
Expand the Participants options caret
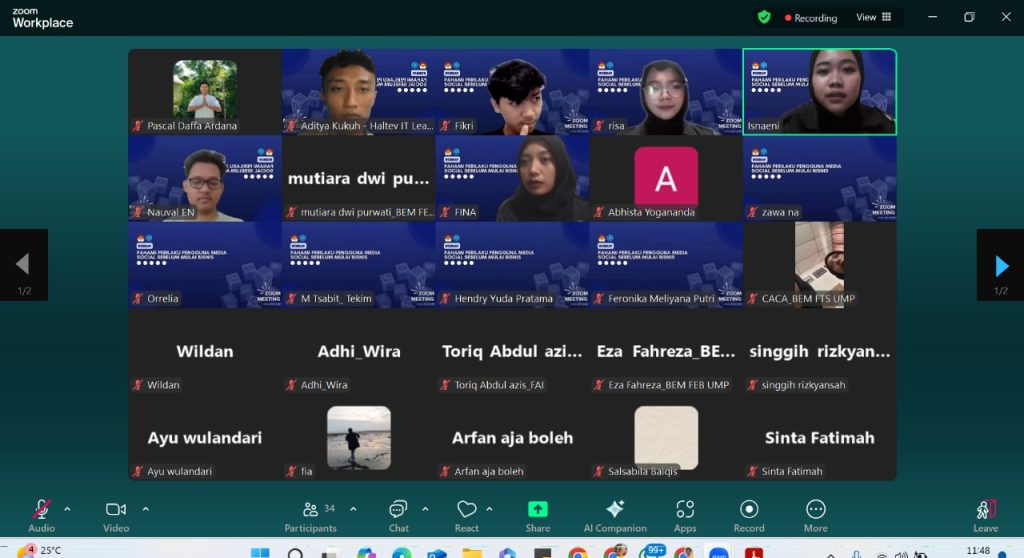coord(353,509)
